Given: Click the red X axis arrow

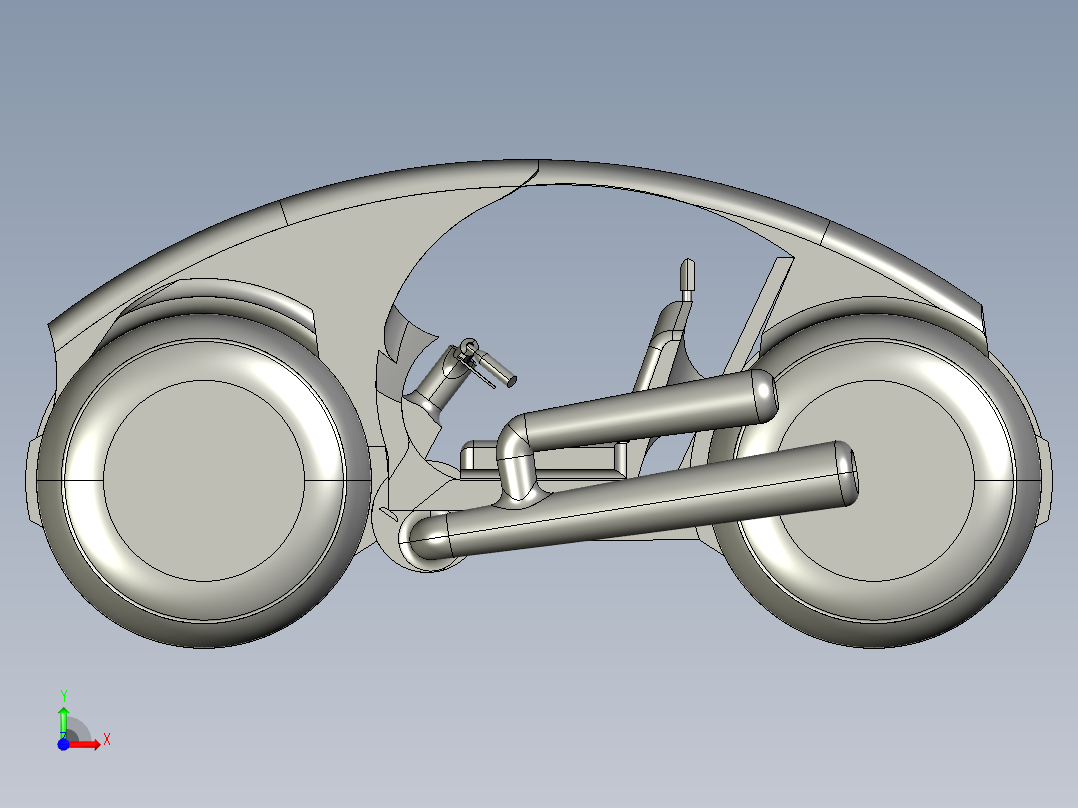Looking at the screenshot, I should coord(84,745).
